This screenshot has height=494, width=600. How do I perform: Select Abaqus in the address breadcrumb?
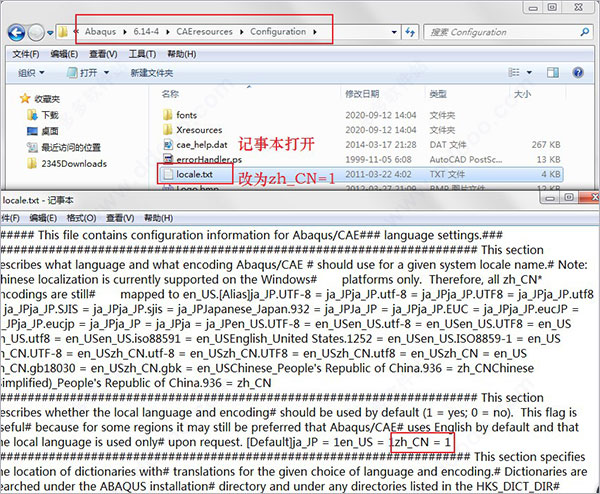click(x=100, y=32)
